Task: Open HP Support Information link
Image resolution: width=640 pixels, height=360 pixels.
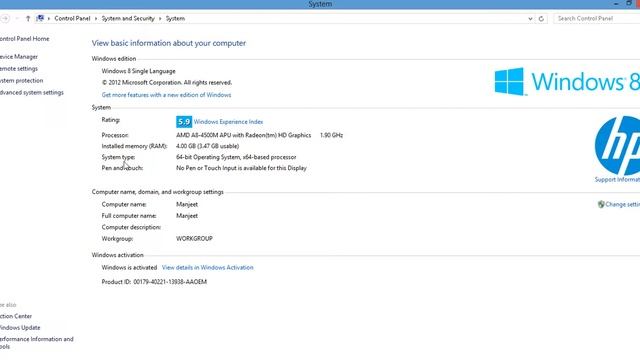Action: [617, 180]
